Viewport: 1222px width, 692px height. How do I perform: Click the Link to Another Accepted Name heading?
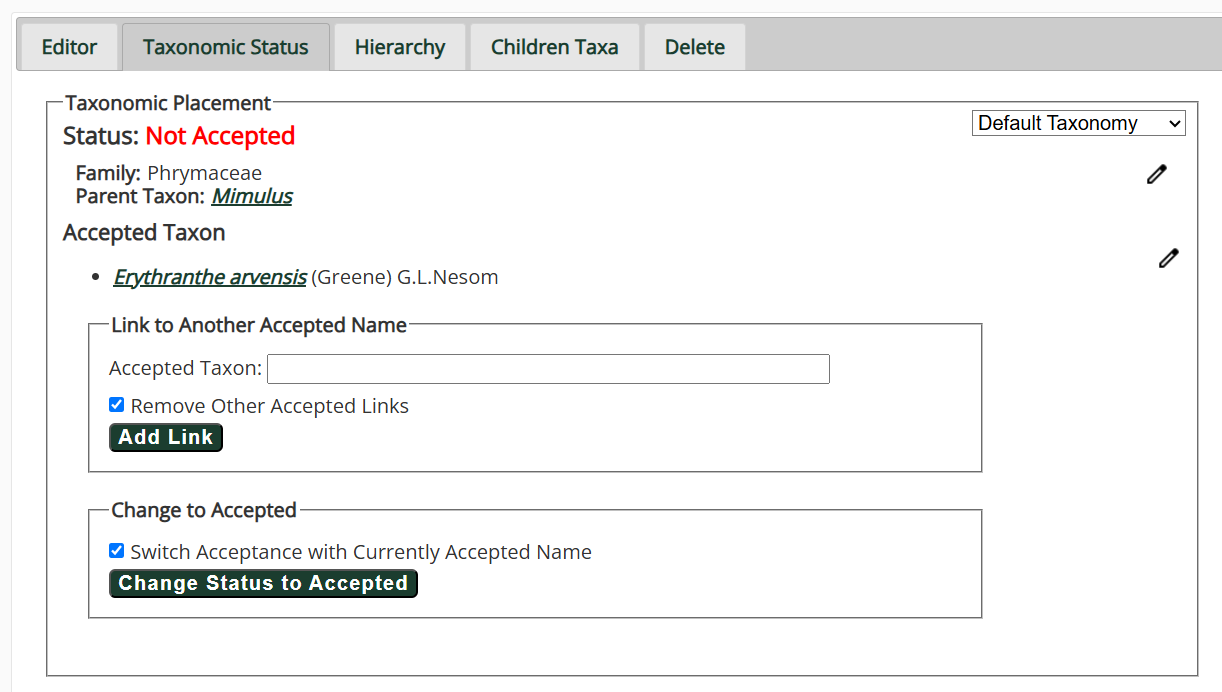(x=259, y=325)
